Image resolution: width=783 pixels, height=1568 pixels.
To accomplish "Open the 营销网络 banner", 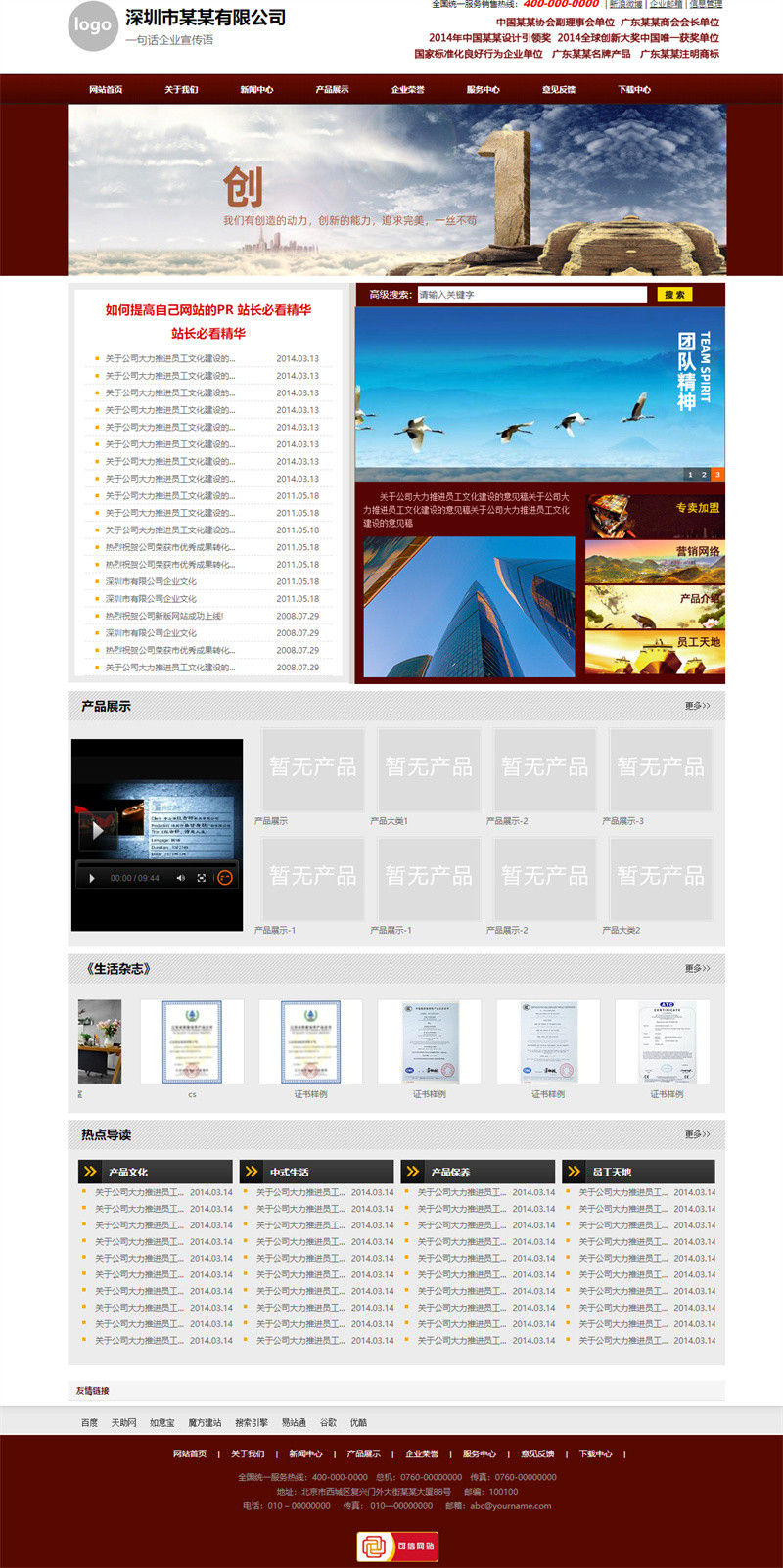I will pyautogui.click(x=655, y=562).
